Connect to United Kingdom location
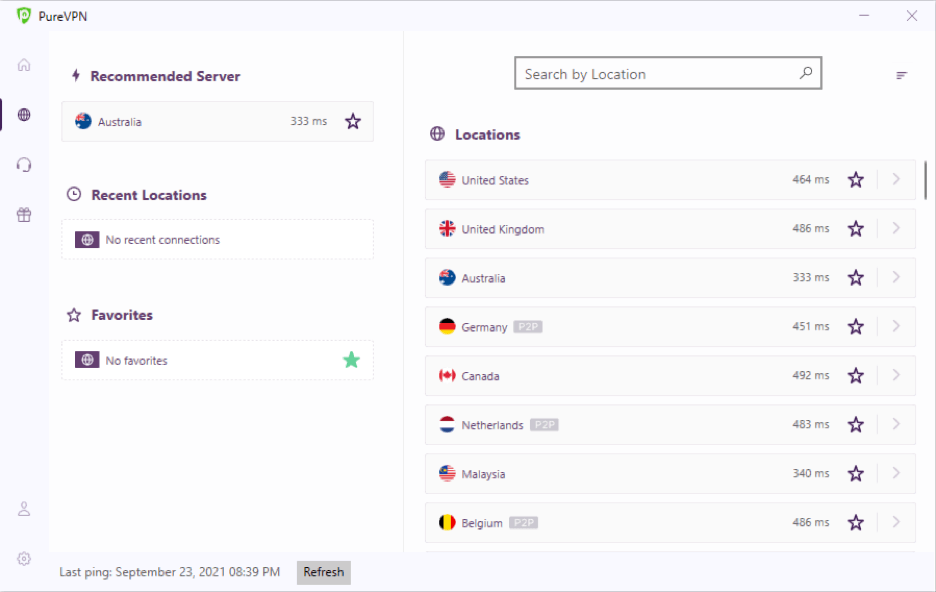Screen dimensions: 936x592 click(670, 229)
